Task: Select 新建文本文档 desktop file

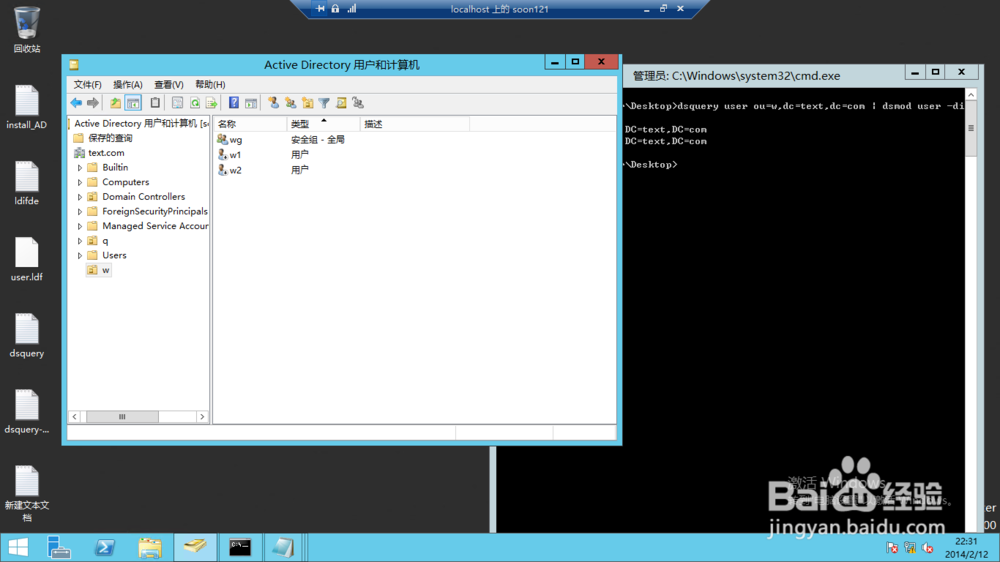Action: 27,493
